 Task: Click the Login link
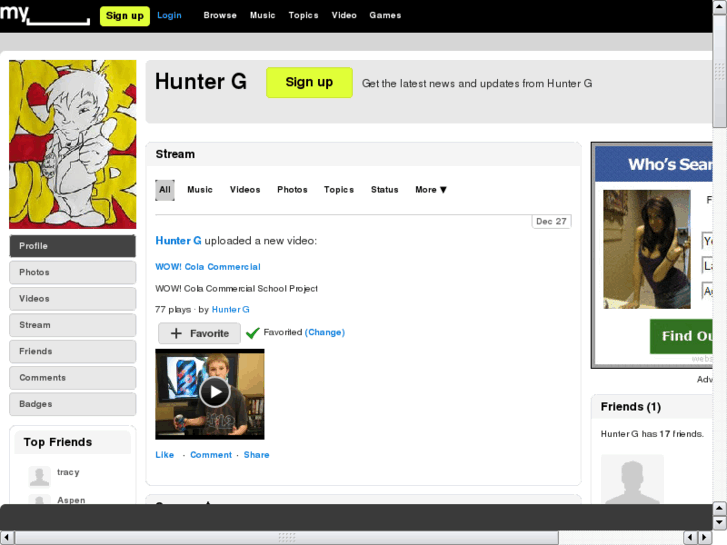click(x=169, y=15)
